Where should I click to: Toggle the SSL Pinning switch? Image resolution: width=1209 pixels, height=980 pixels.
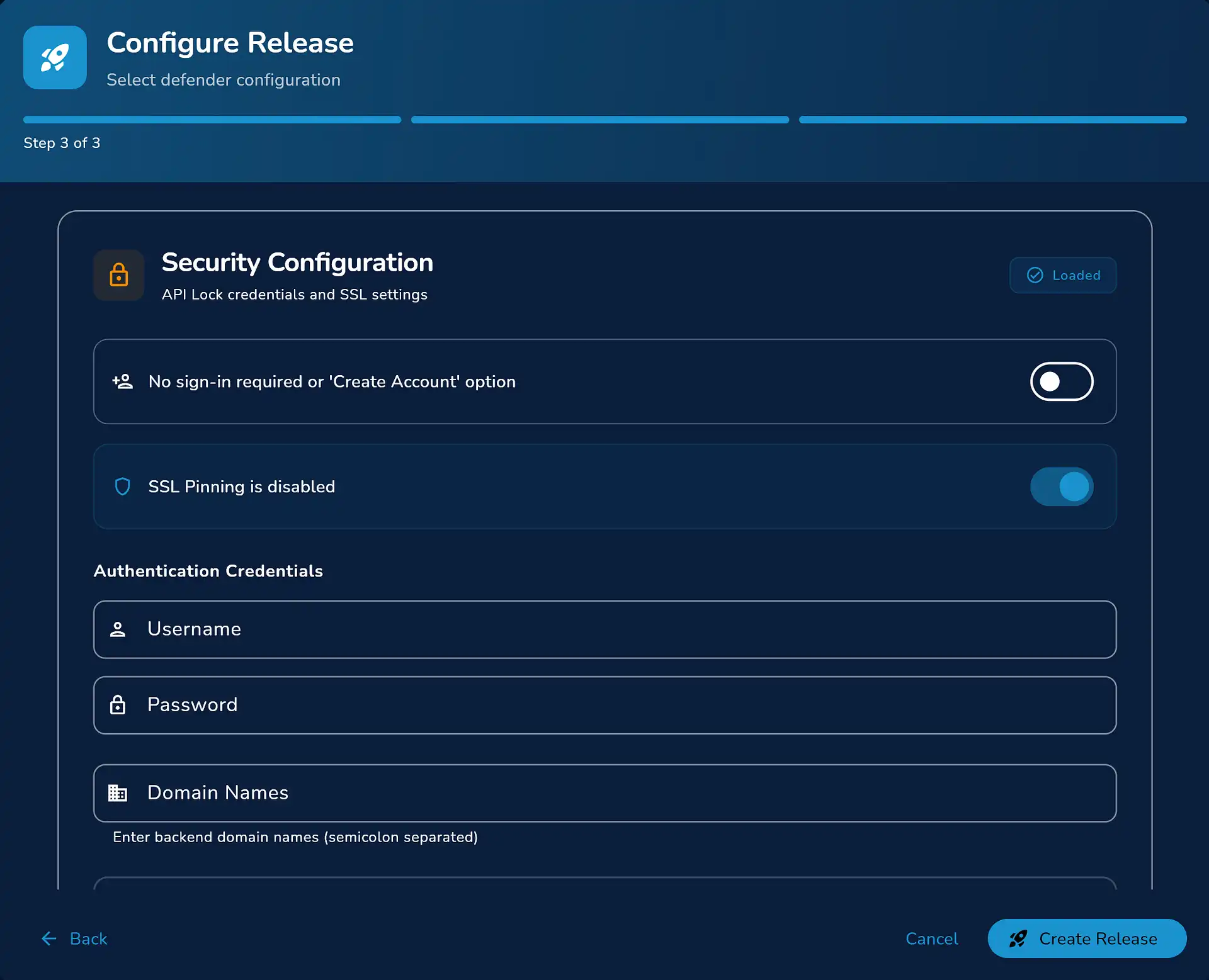[x=1062, y=487]
